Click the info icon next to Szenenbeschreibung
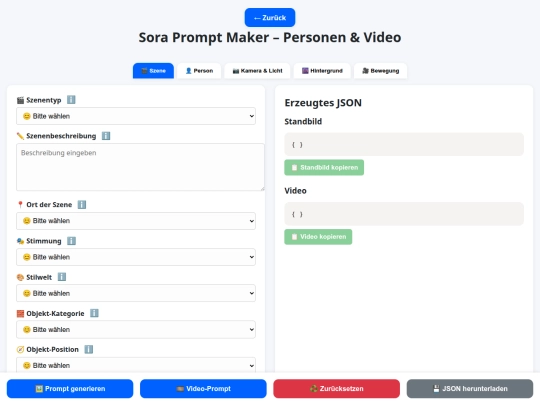Viewport: 540px width, 405px height. (106, 136)
